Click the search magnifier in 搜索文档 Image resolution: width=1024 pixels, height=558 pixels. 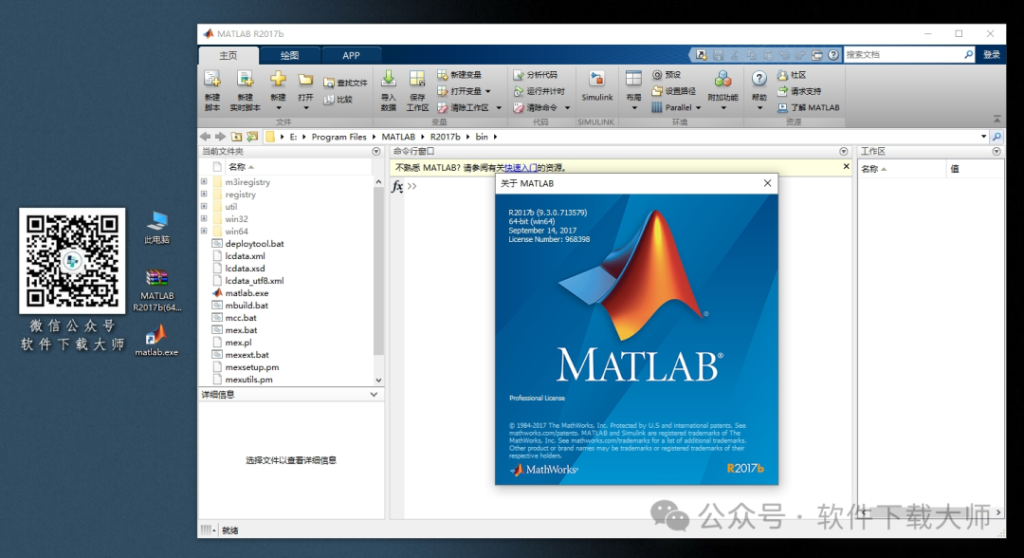point(968,55)
